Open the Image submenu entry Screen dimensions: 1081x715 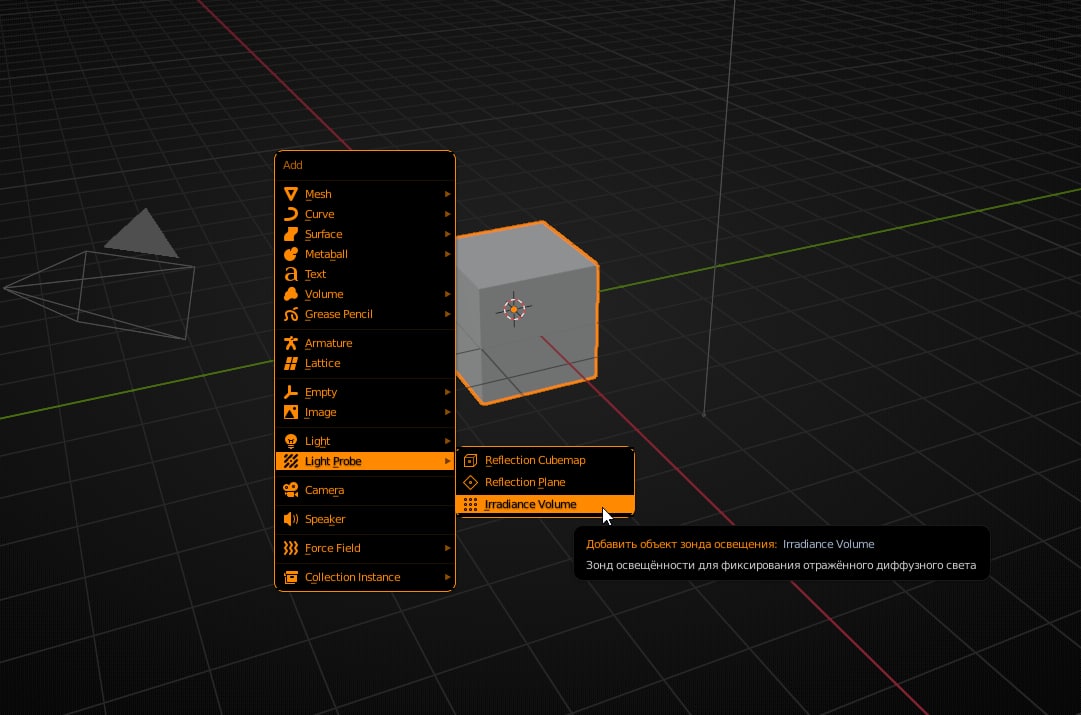click(x=365, y=412)
